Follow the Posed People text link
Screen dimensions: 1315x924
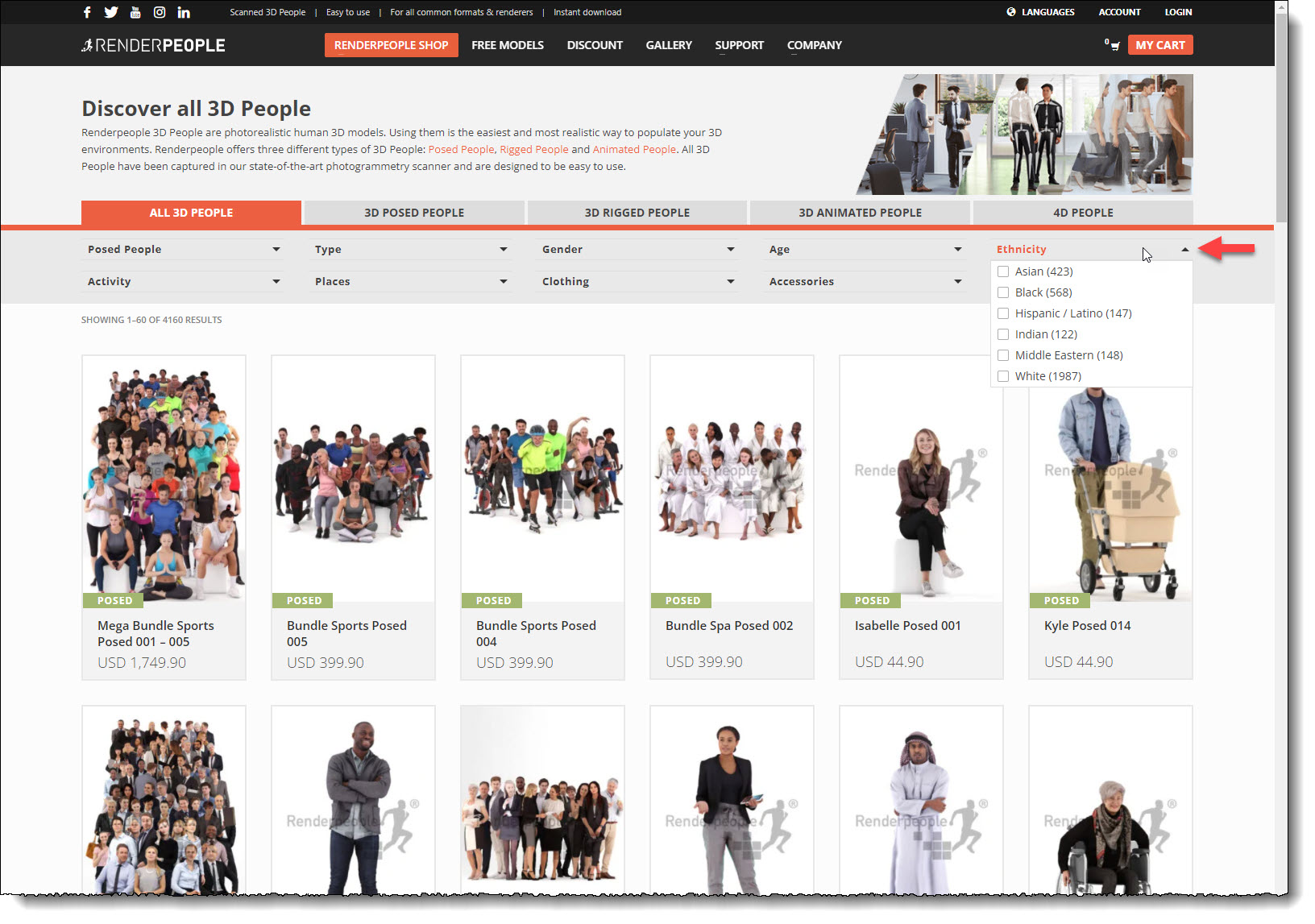(461, 149)
